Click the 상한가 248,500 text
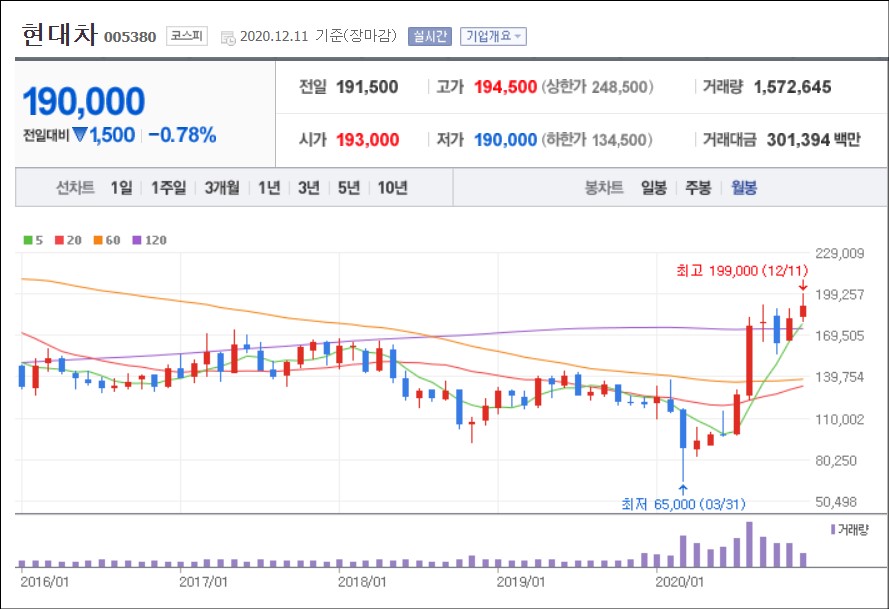The width and height of the screenshot is (889, 609). [x=598, y=87]
